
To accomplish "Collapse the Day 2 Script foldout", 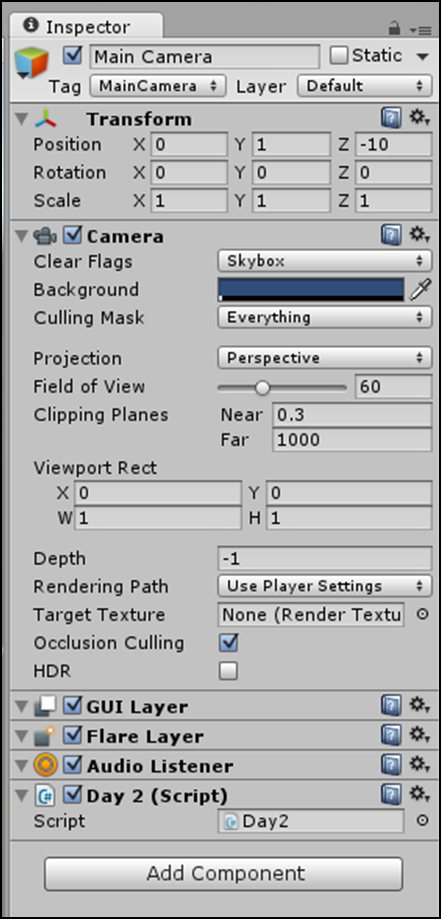I will click(22, 795).
